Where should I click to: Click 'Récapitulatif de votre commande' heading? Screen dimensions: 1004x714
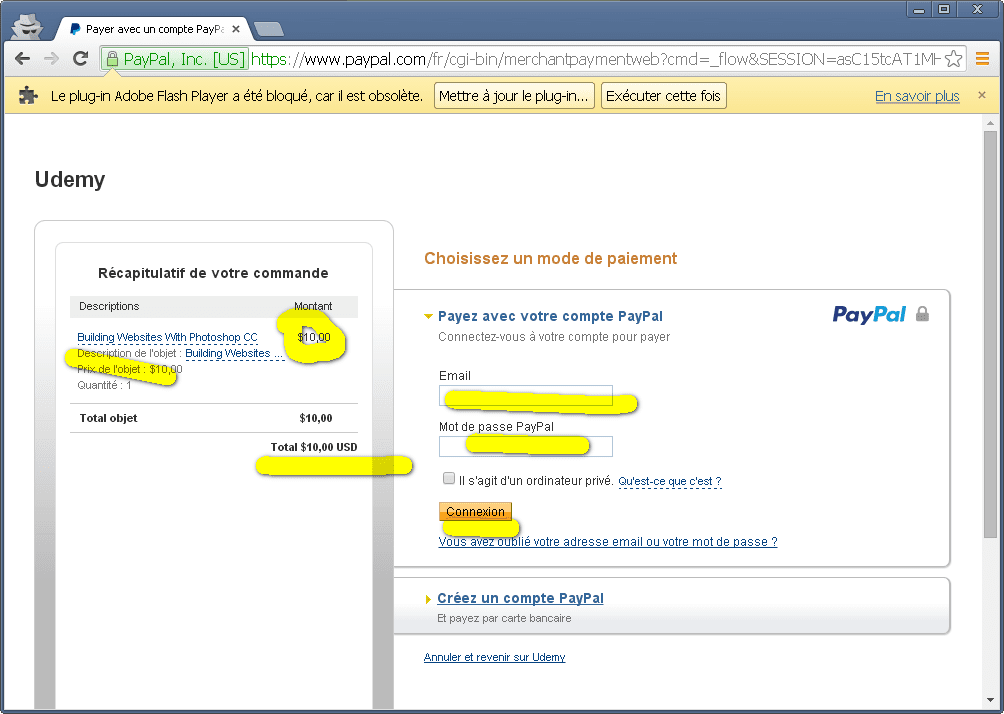point(213,273)
